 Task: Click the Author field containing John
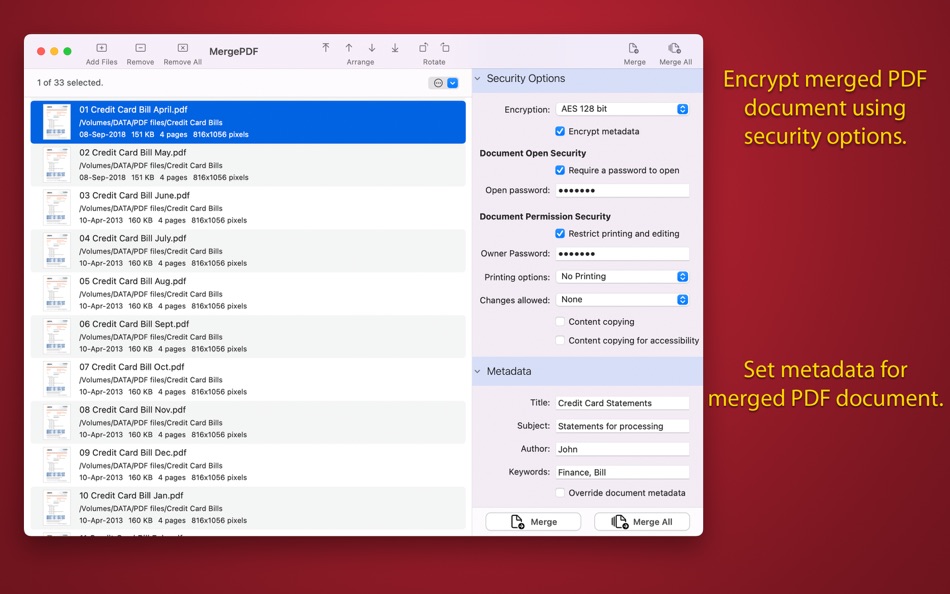(622, 449)
